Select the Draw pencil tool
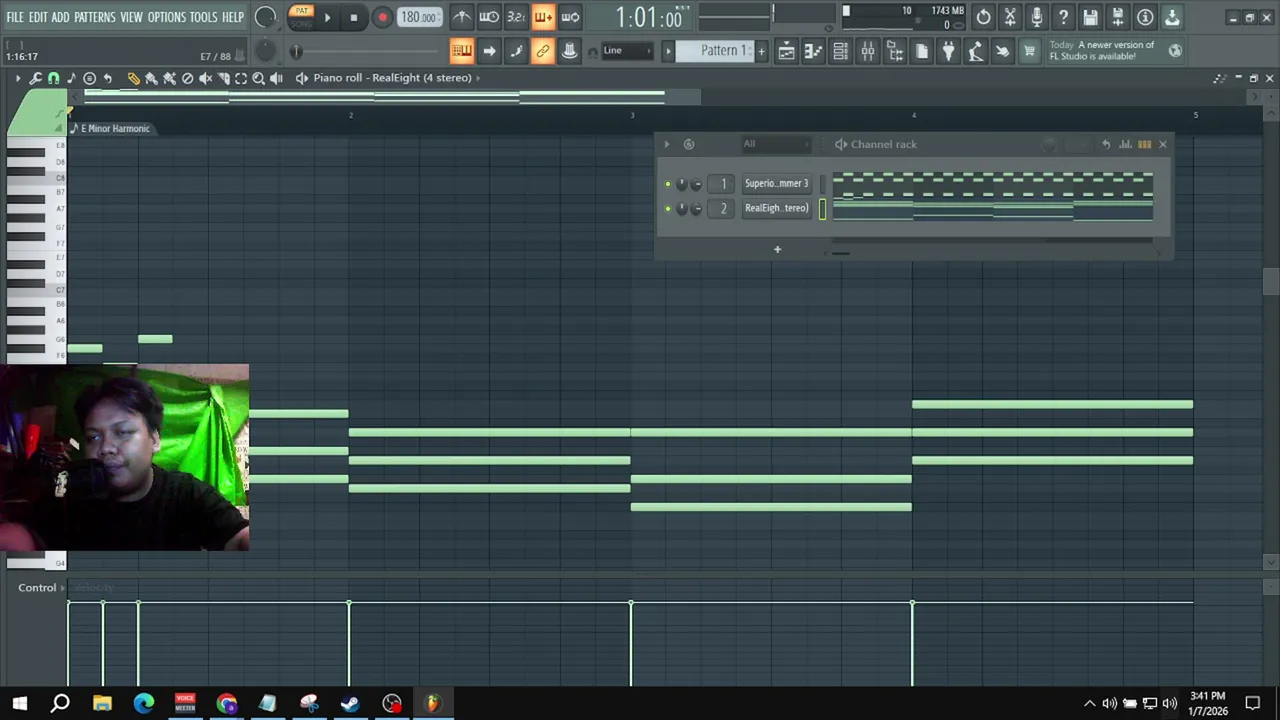Image resolution: width=1280 pixels, height=720 pixels. point(133,78)
